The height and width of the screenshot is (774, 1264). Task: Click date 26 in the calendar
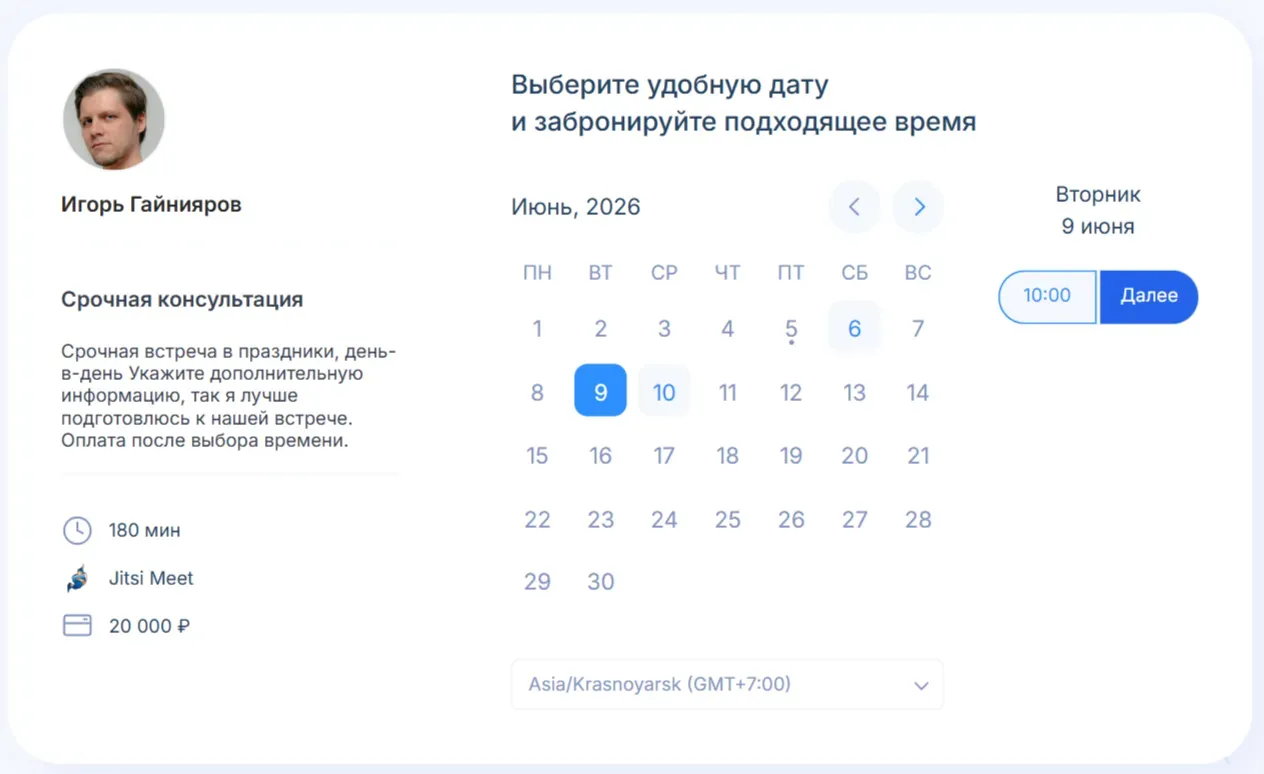point(791,519)
